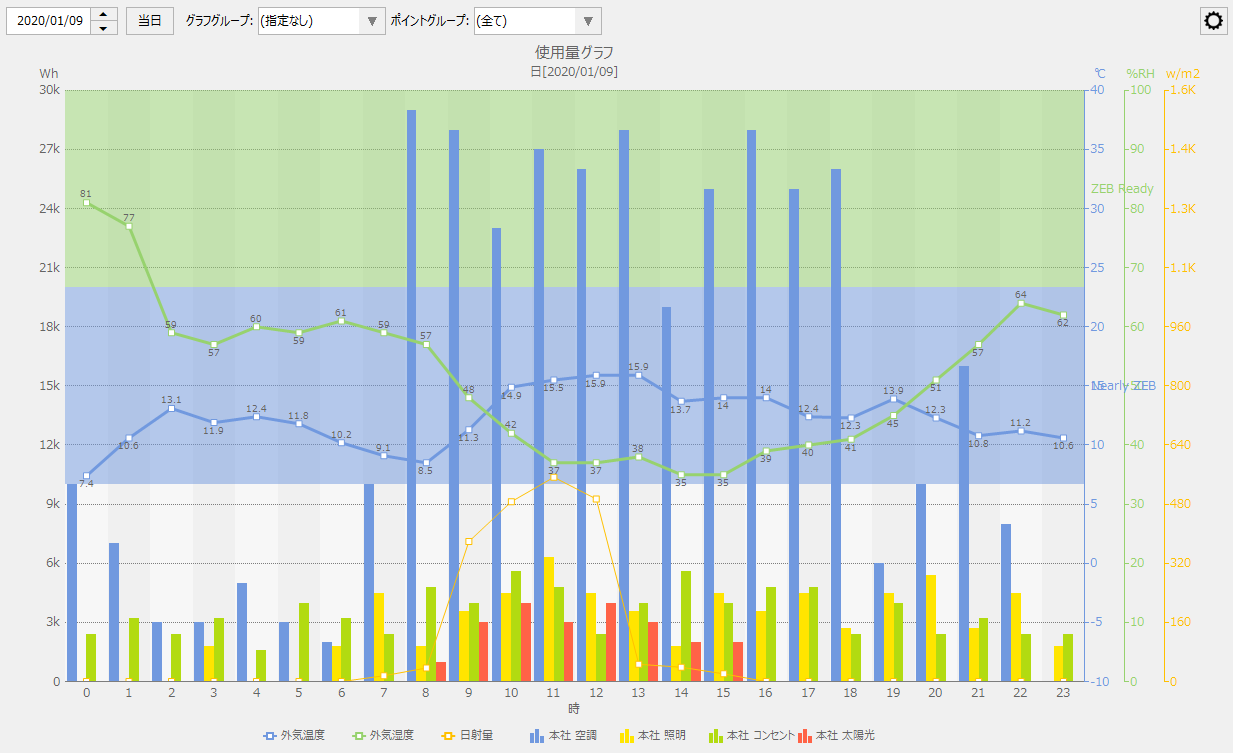Expand the グラフグループ dropdown

tap(371, 21)
